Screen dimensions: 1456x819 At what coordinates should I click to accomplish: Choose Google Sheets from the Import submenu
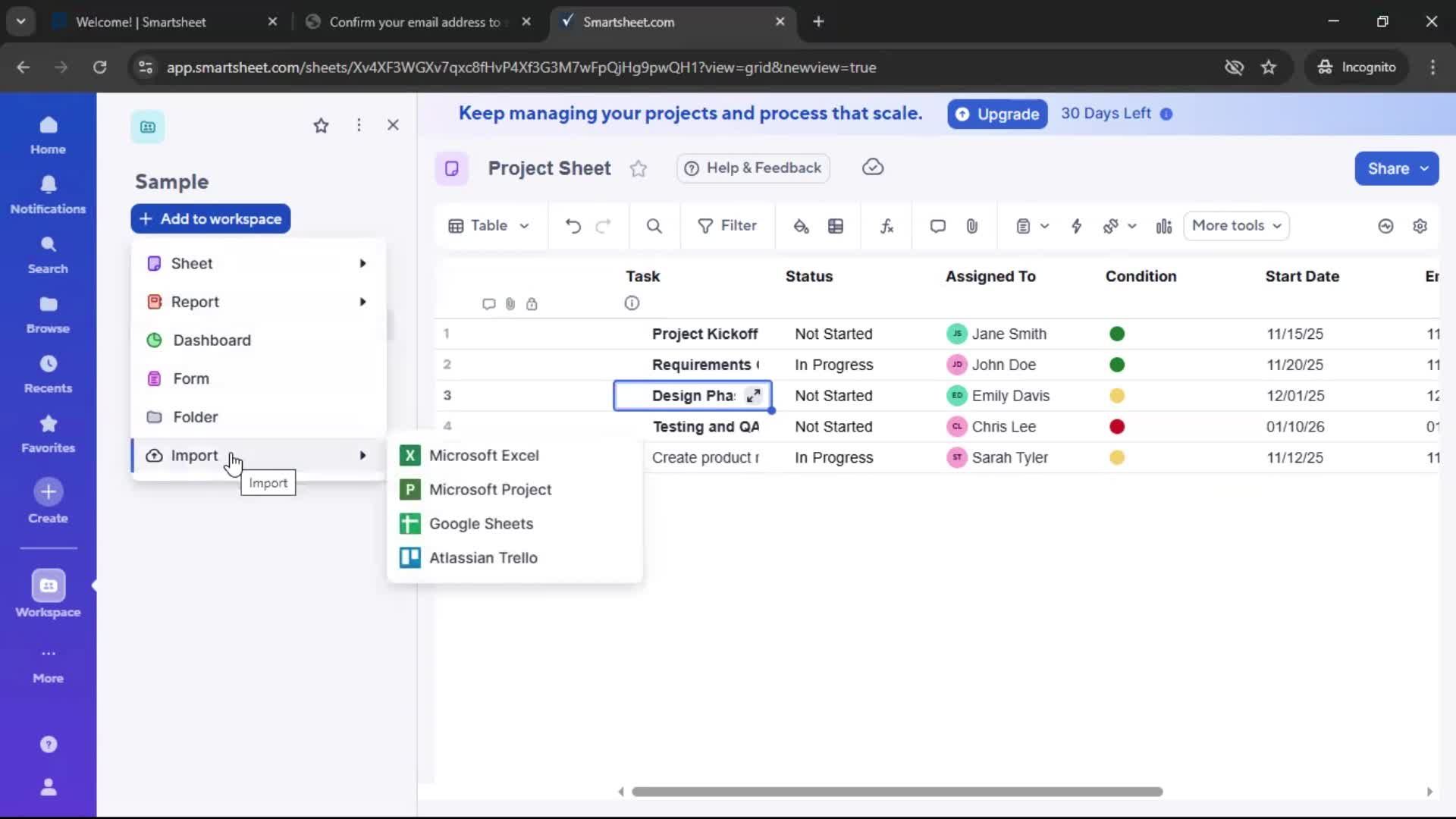click(x=482, y=523)
